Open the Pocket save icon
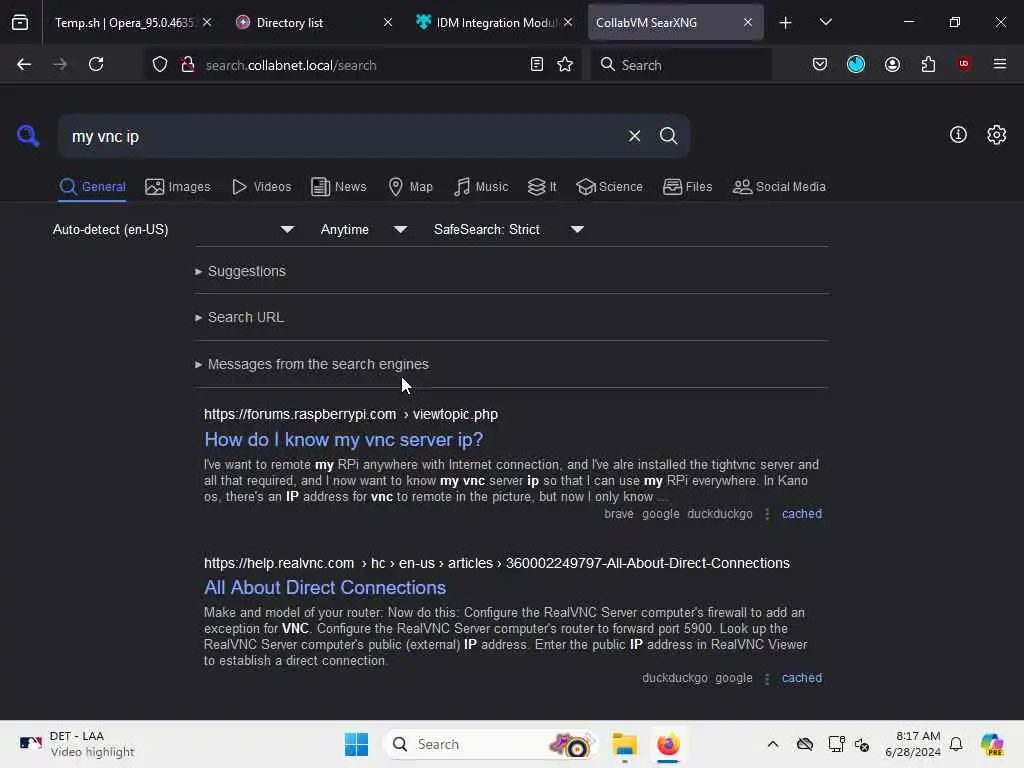This screenshot has height=768, width=1024. [x=820, y=64]
